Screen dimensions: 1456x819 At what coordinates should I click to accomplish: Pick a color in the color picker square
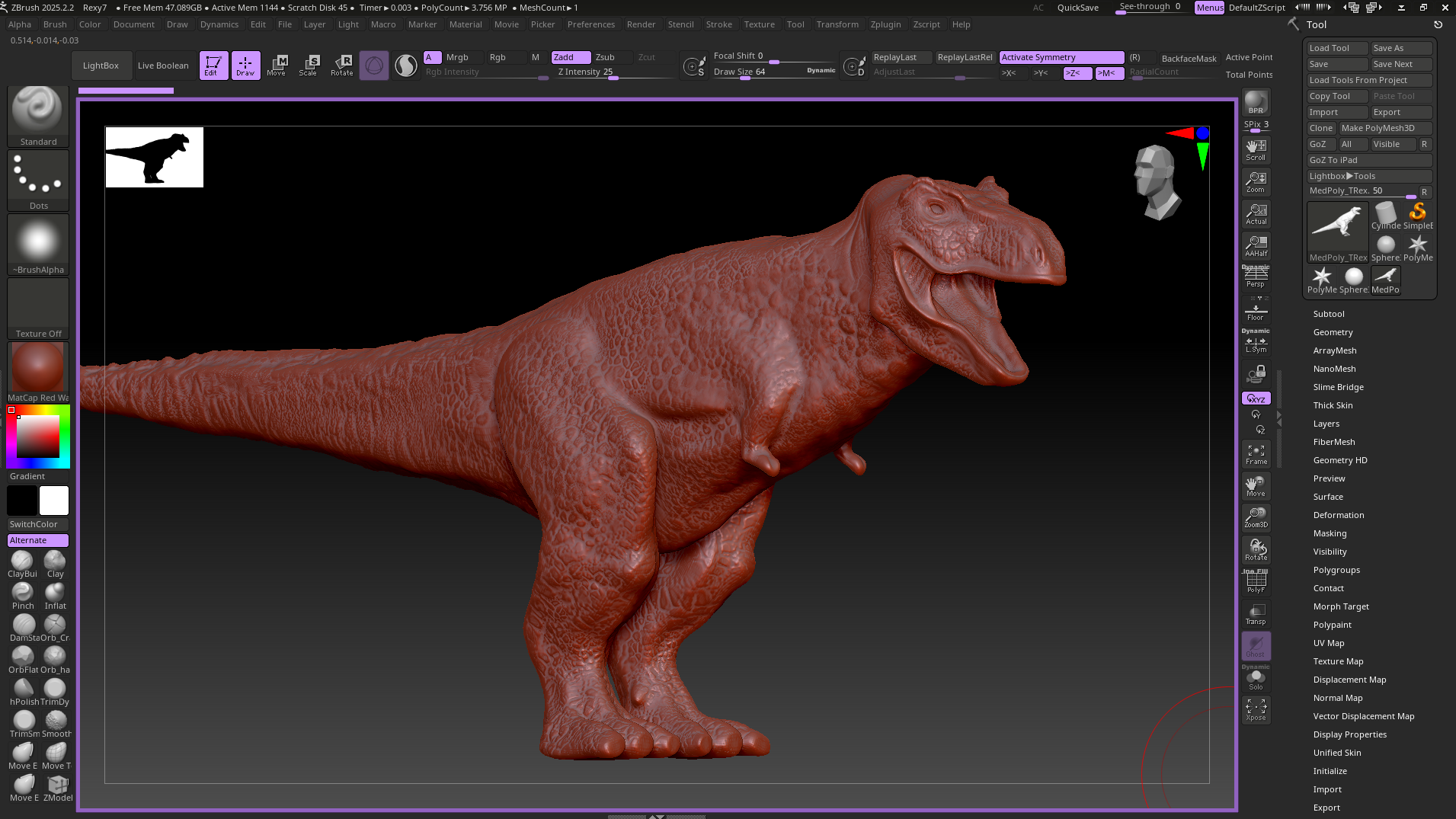pyautogui.click(x=38, y=437)
